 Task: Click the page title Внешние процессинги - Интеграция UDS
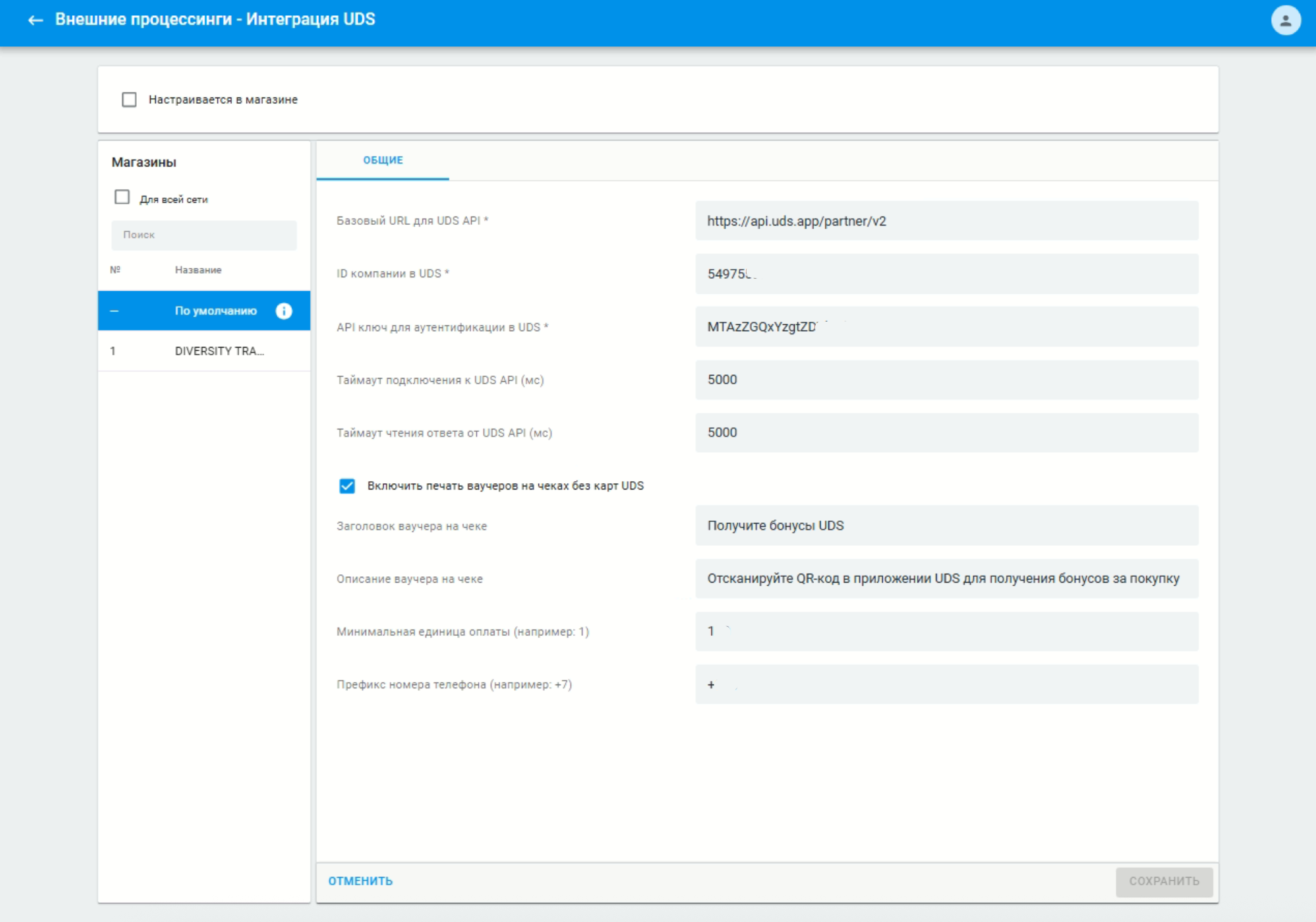tap(215, 20)
